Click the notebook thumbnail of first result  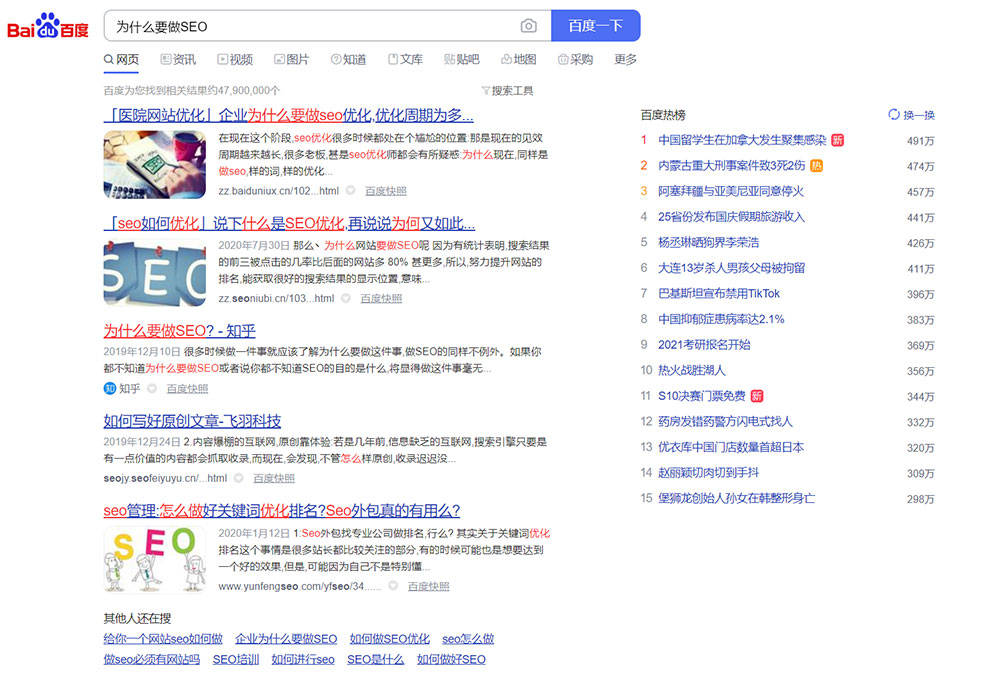tap(155, 165)
